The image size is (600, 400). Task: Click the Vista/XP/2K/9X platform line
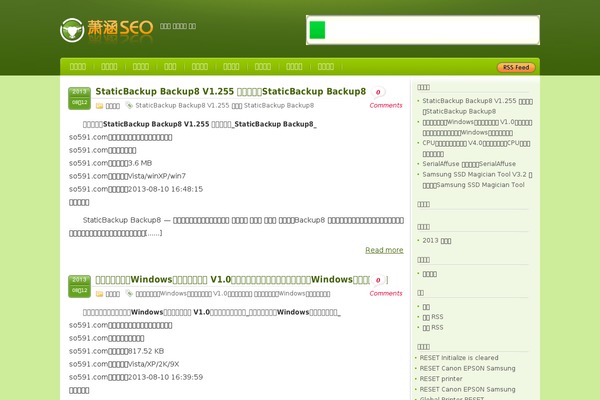(124, 364)
